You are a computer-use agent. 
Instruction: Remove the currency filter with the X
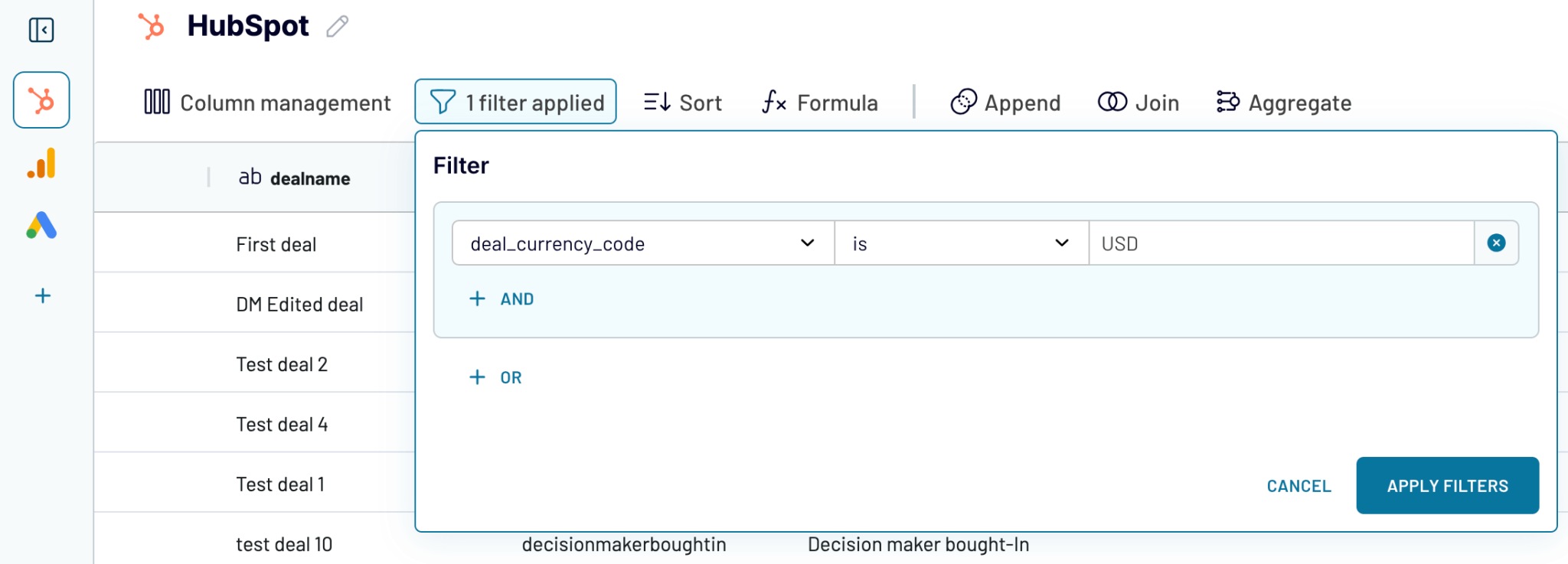point(1496,243)
